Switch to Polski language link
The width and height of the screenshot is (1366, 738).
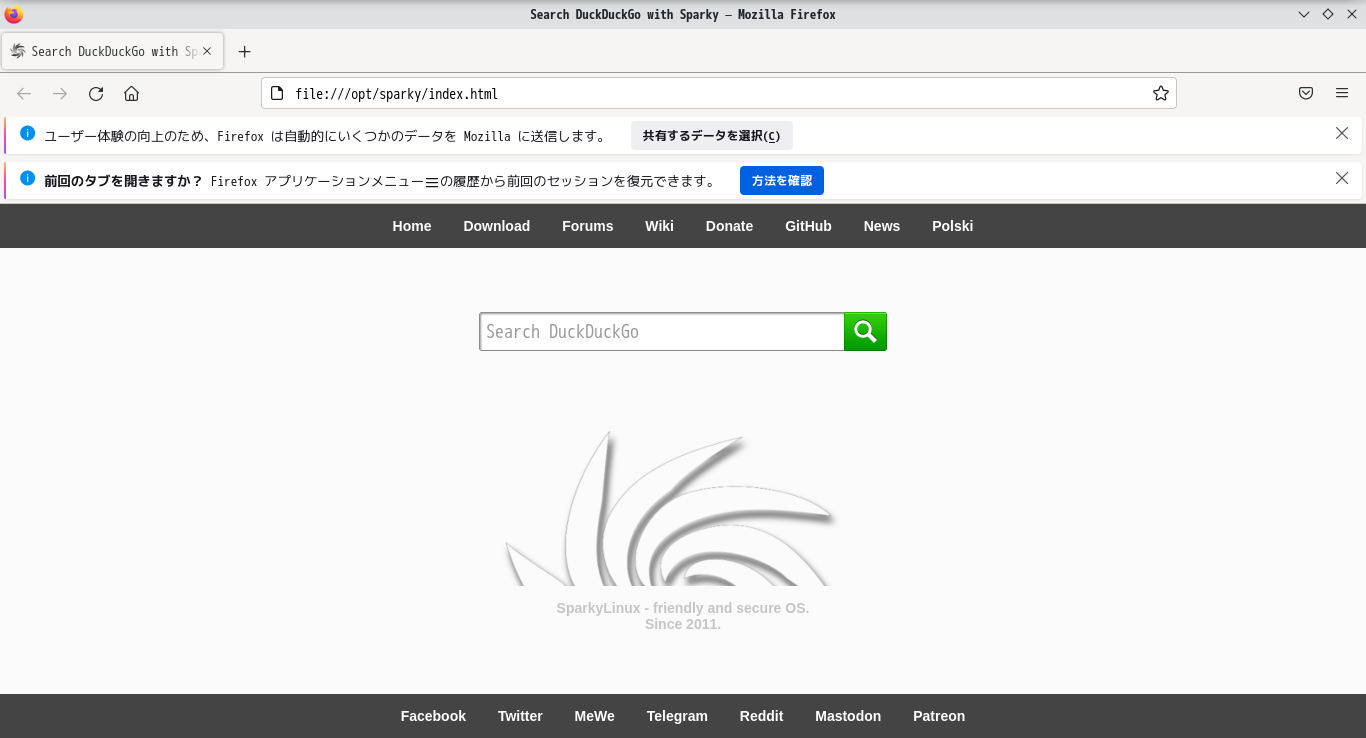click(952, 226)
